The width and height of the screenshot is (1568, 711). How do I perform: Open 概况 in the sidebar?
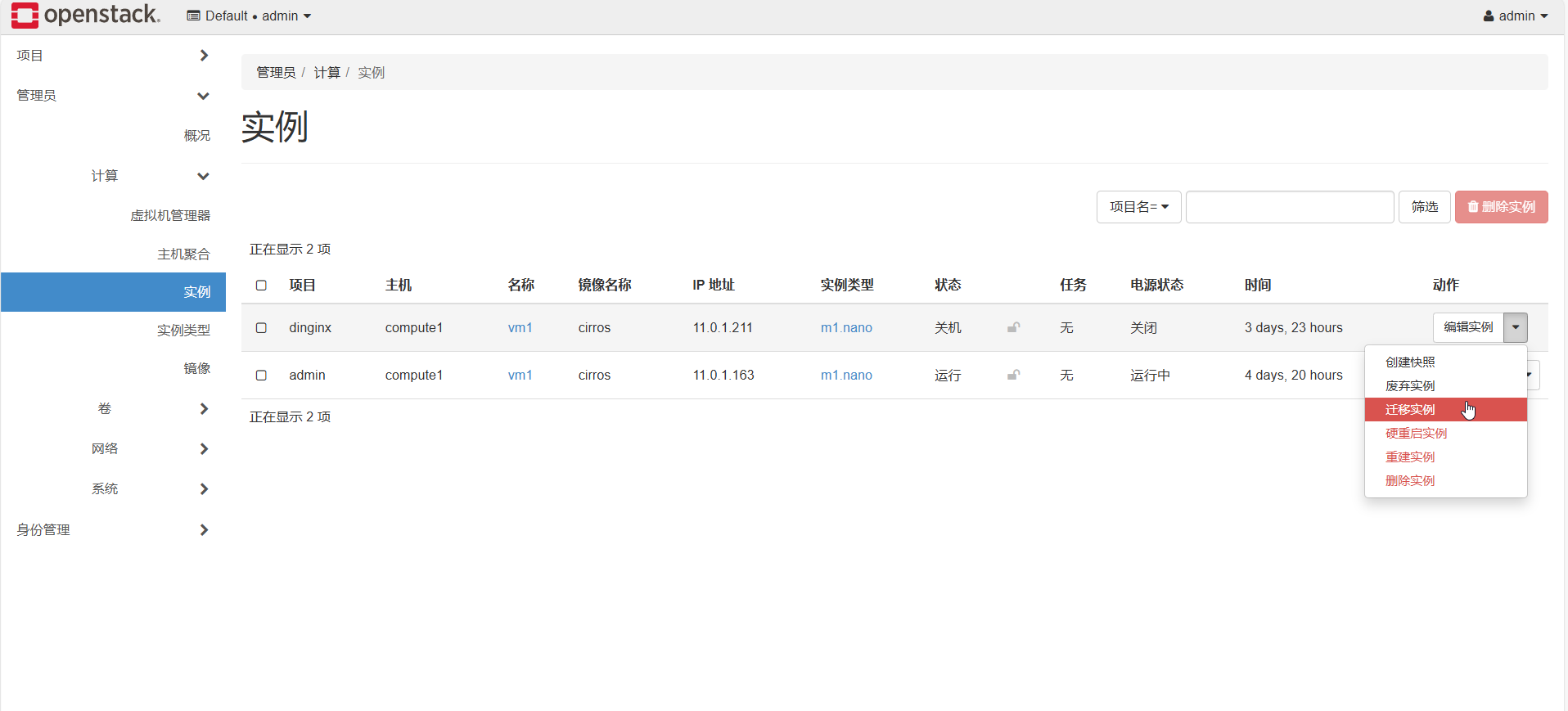click(x=196, y=136)
